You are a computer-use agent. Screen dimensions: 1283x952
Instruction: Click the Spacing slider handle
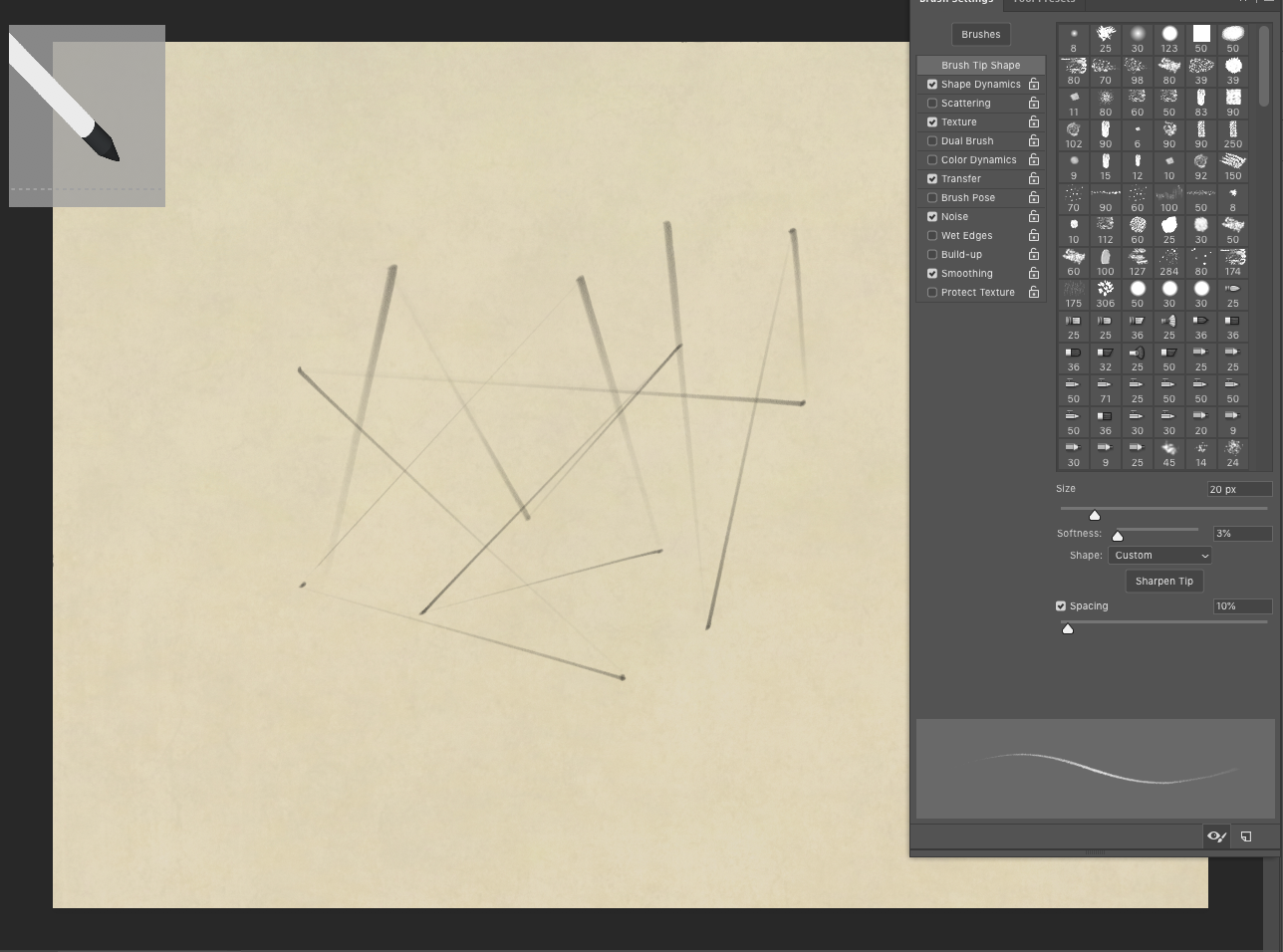coord(1068,628)
